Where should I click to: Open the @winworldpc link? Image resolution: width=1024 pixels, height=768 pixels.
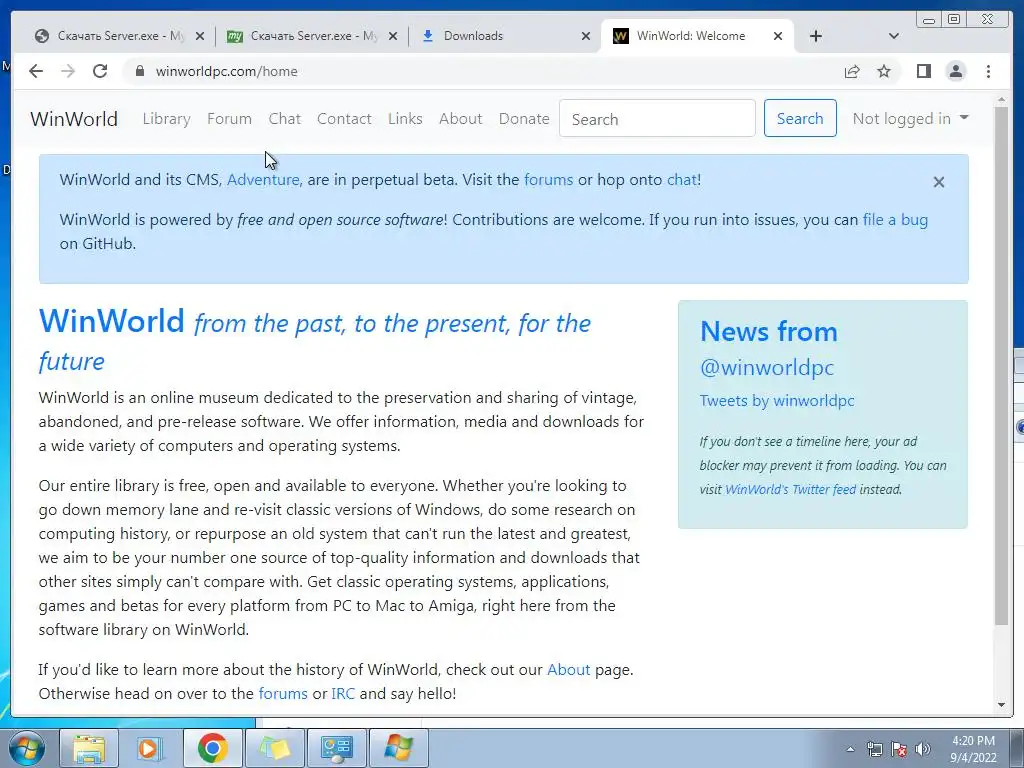click(x=767, y=367)
